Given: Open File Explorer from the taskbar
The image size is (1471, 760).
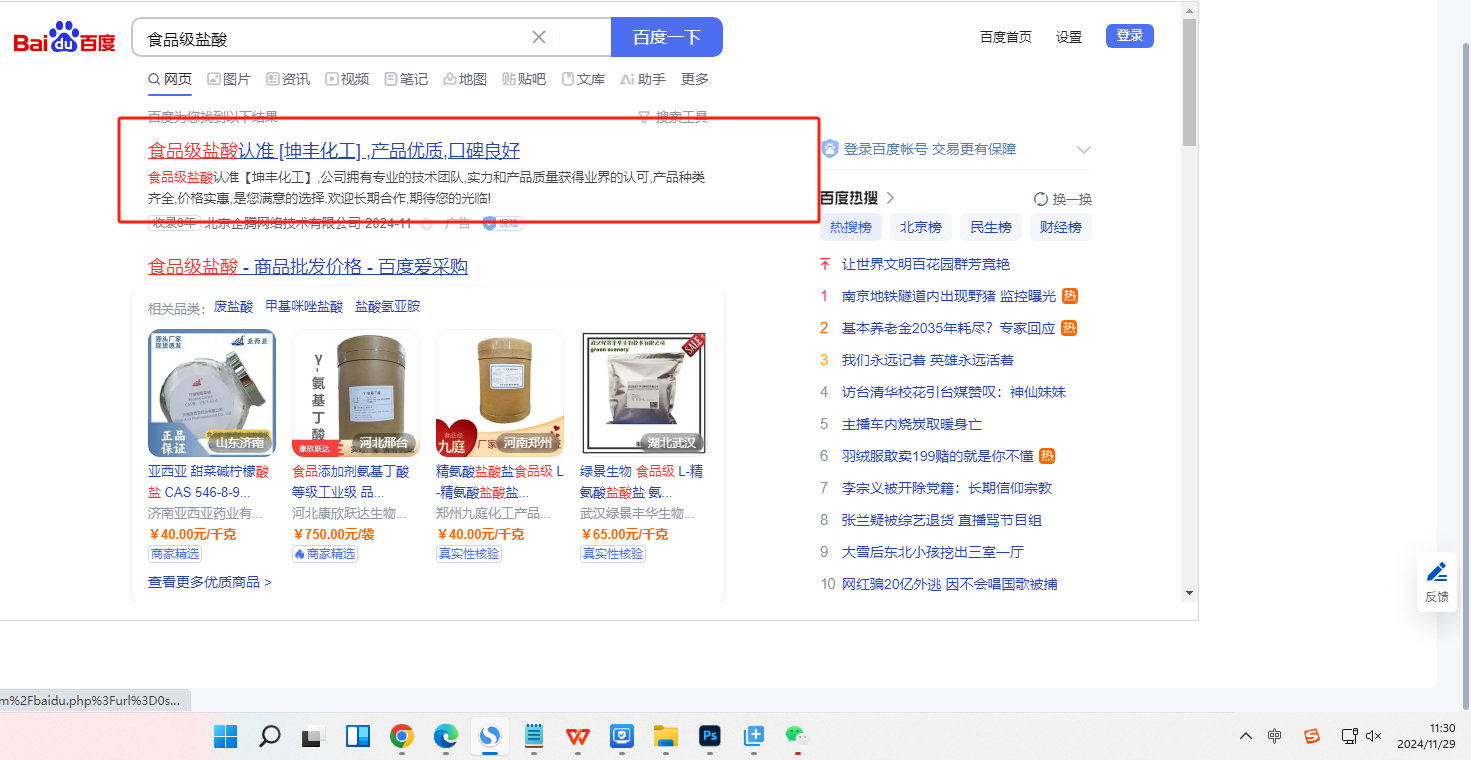Looking at the screenshot, I should tap(666, 737).
